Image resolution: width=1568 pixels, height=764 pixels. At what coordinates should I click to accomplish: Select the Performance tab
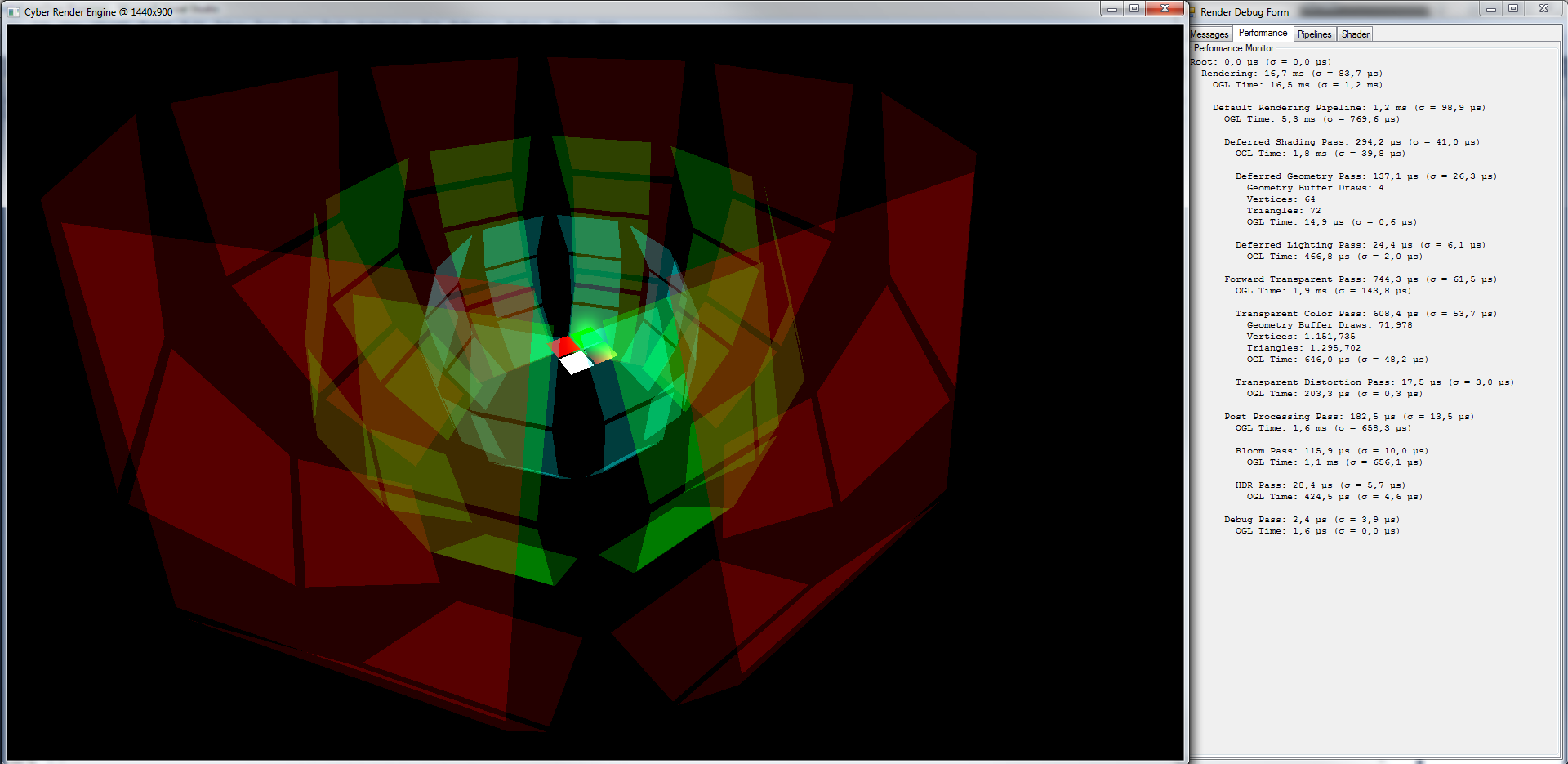point(1263,34)
